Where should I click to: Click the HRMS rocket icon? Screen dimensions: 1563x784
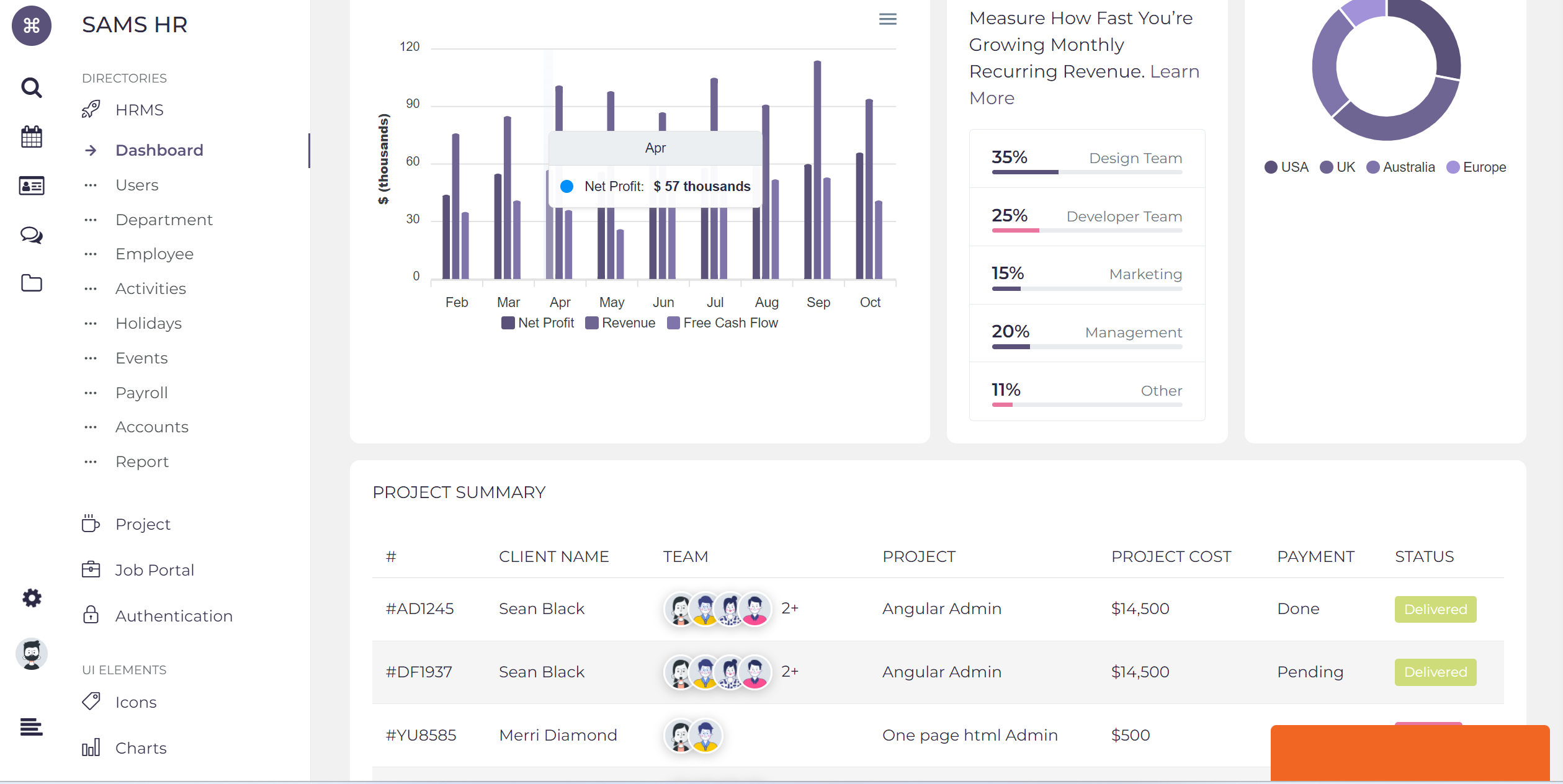(x=91, y=109)
